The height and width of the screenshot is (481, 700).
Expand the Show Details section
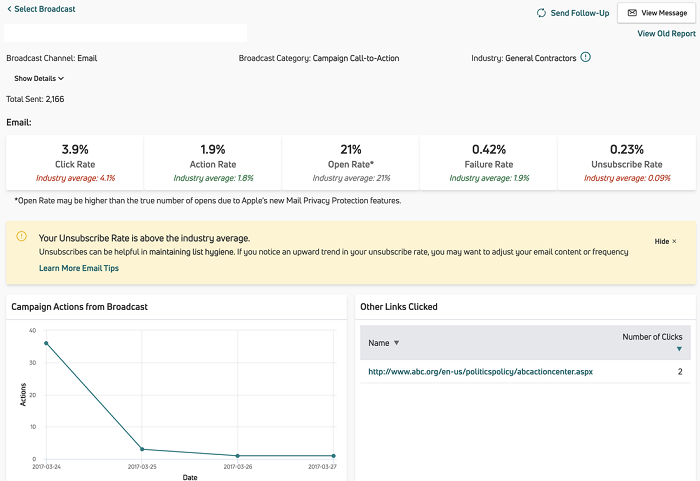39,78
